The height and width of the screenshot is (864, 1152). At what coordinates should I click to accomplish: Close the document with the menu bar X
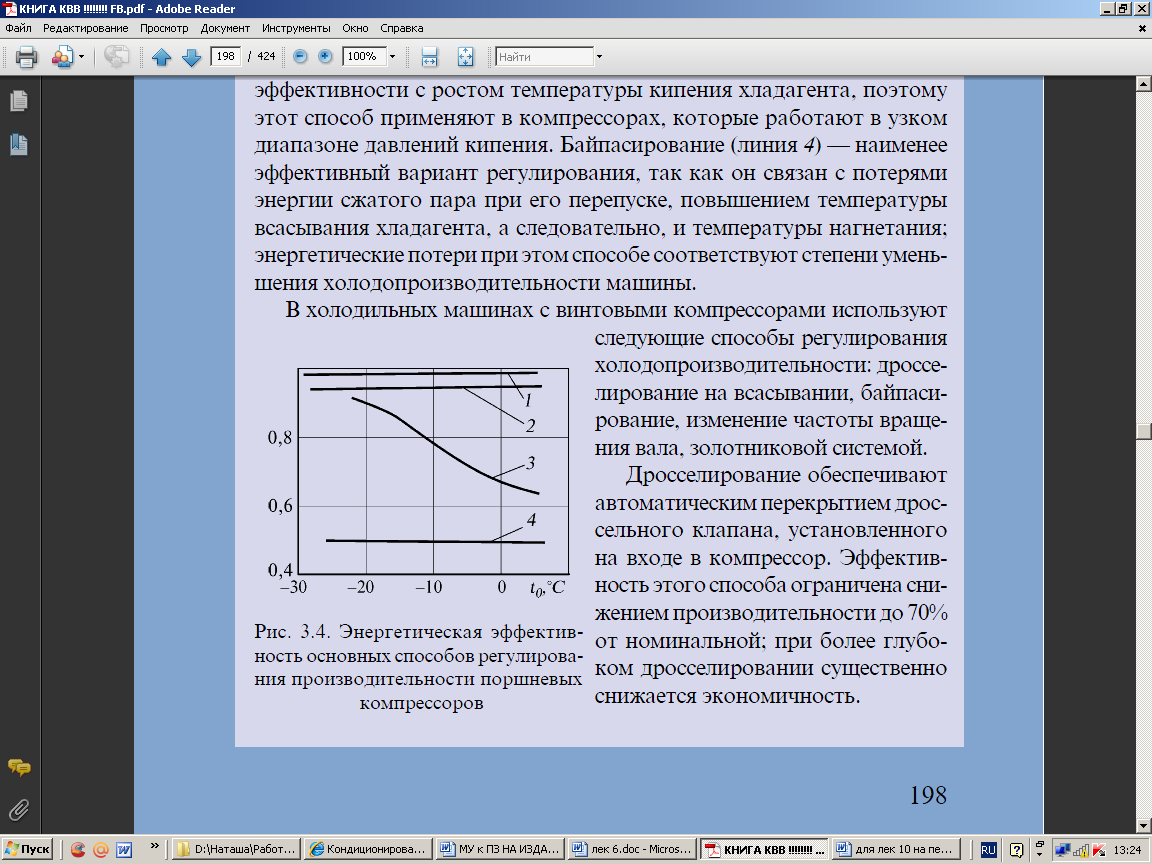[1142, 29]
